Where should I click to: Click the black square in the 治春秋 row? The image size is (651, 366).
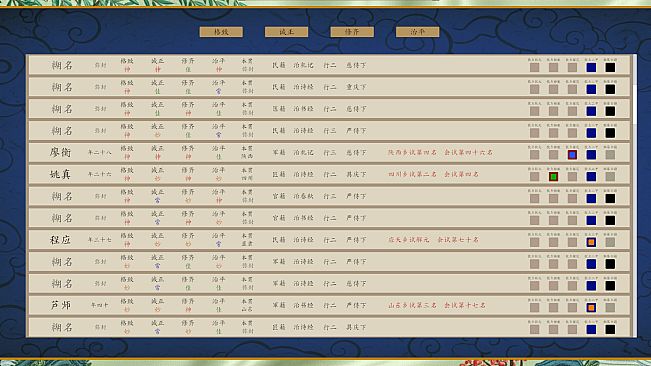(x=610, y=198)
